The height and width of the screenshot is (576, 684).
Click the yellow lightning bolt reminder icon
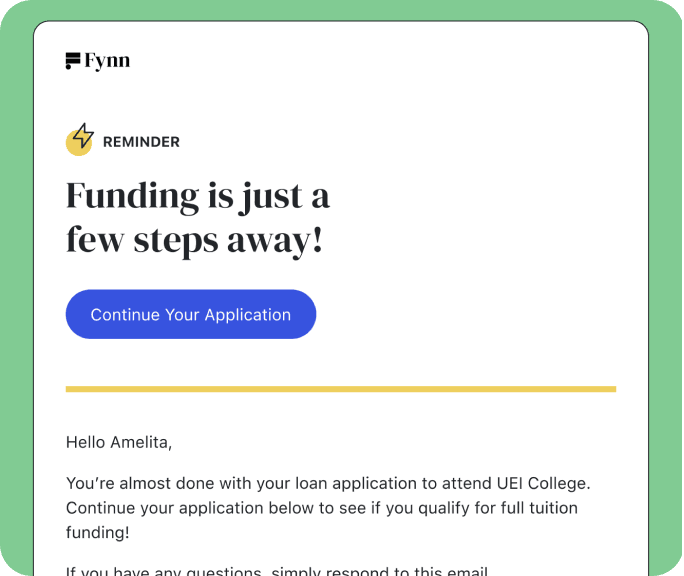pos(80,140)
